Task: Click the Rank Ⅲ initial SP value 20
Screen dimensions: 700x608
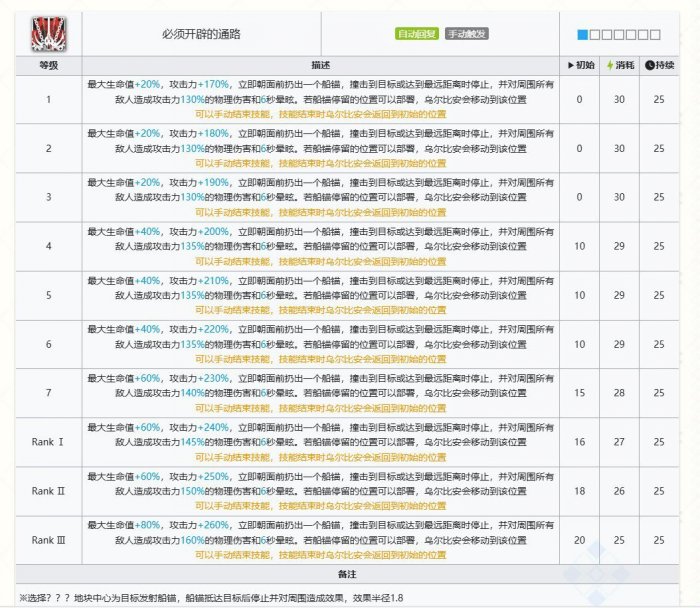Action: (579, 540)
